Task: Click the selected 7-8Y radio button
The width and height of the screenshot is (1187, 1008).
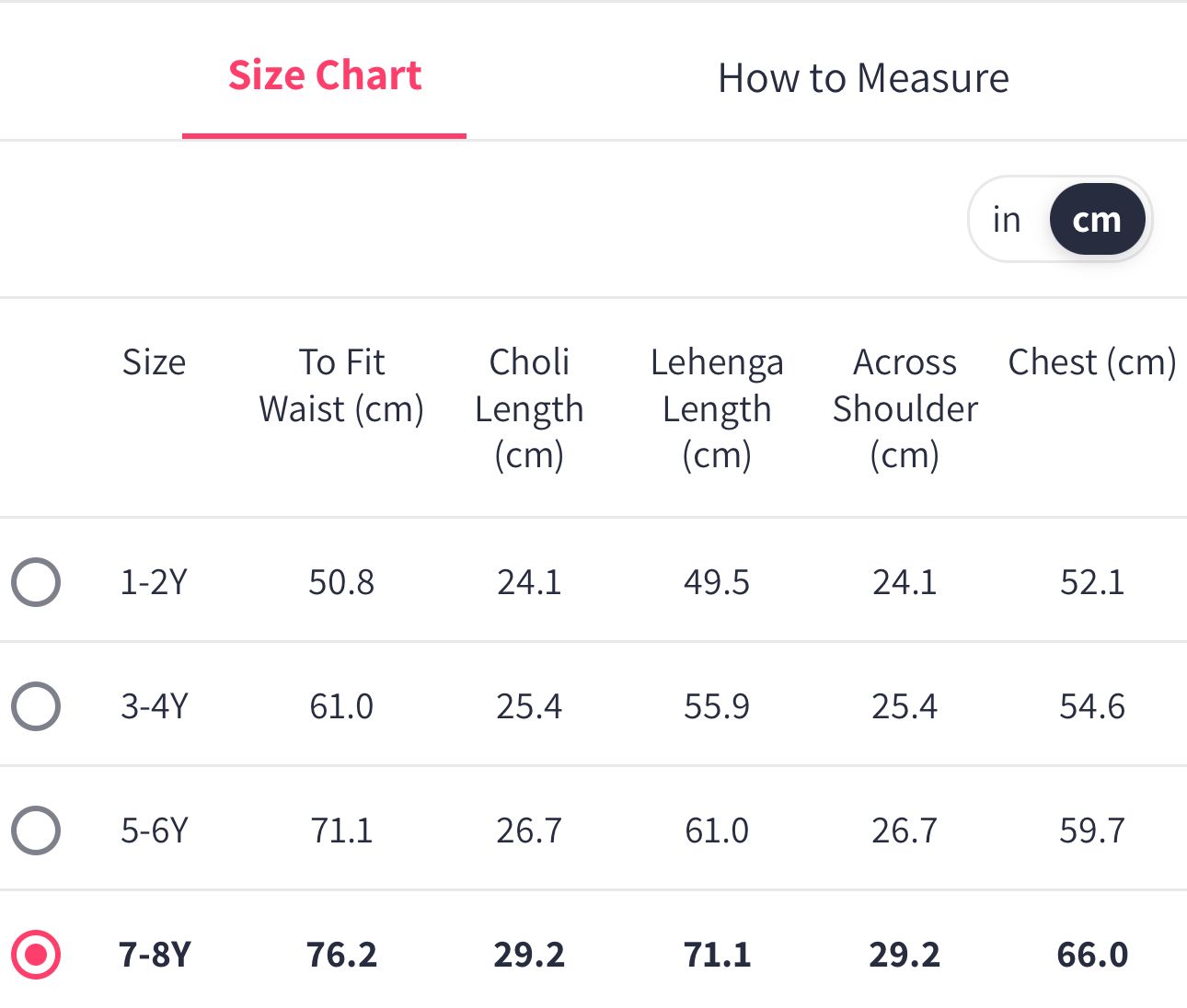Action: click(x=36, y=955)
